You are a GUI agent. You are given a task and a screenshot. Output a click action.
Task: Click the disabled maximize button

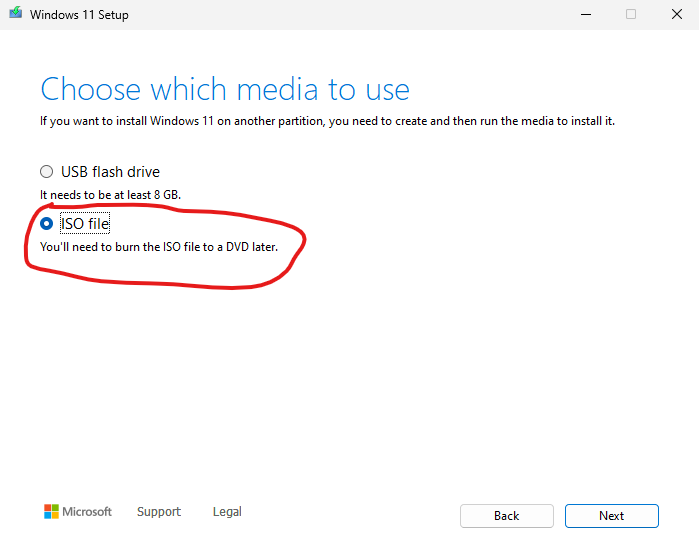(631, 14)
